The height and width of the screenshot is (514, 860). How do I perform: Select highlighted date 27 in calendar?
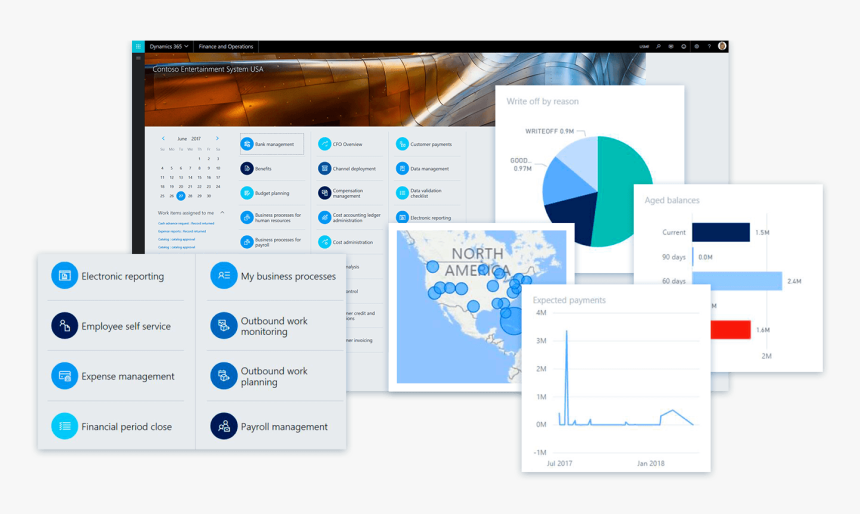pos(180,196)
